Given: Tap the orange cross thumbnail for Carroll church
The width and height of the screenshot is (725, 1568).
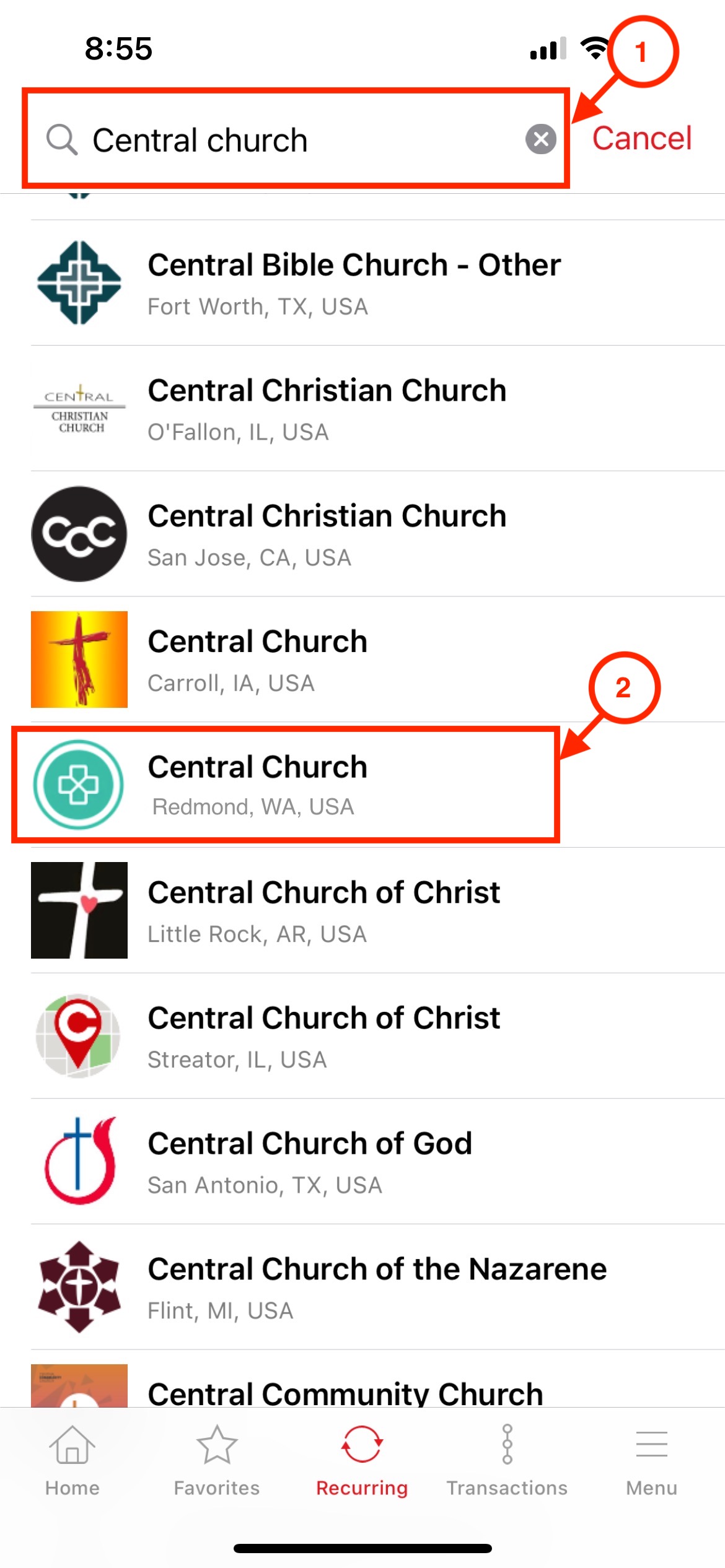Looking at the screenshot, I should tap(79, 660).
